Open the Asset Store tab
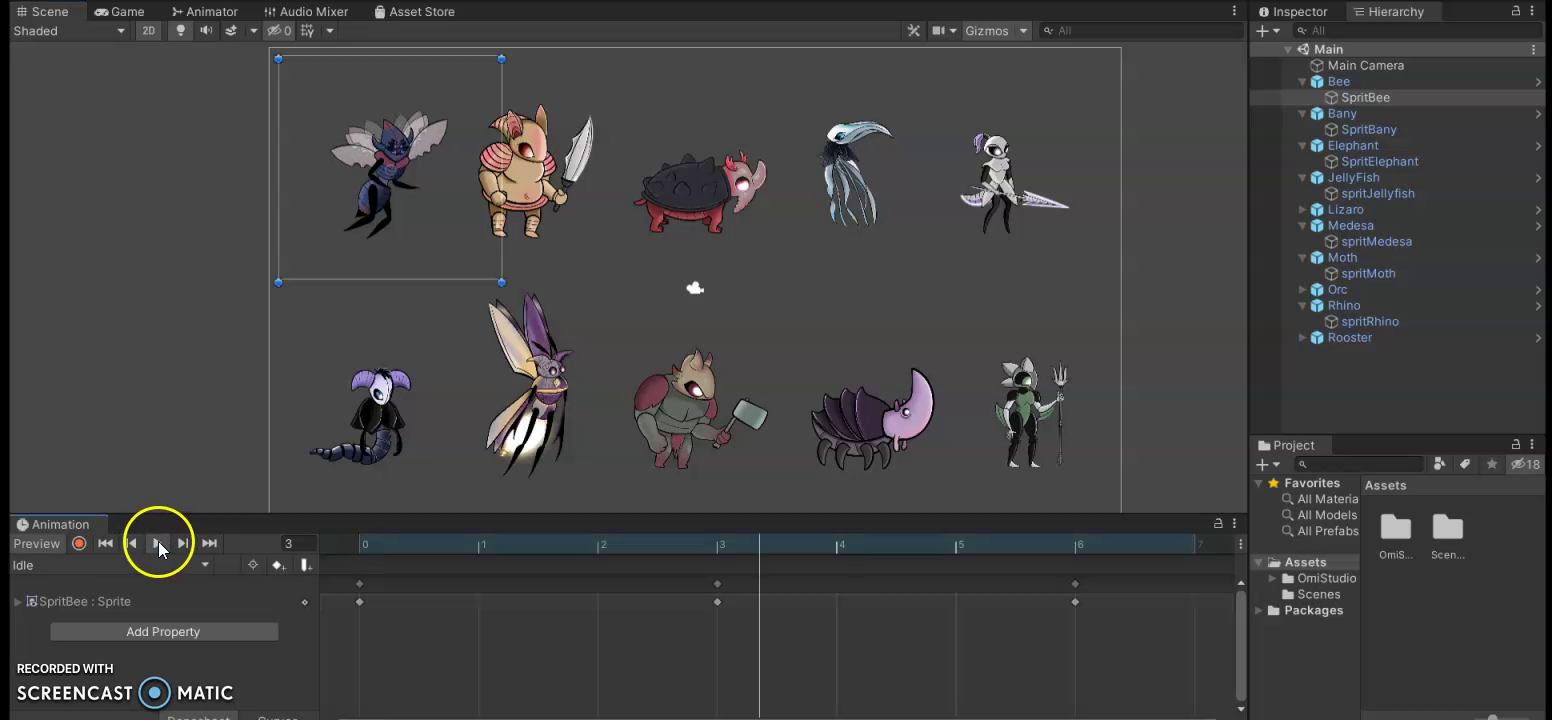This screenshot has height=720, width=1552. (414, 11)
